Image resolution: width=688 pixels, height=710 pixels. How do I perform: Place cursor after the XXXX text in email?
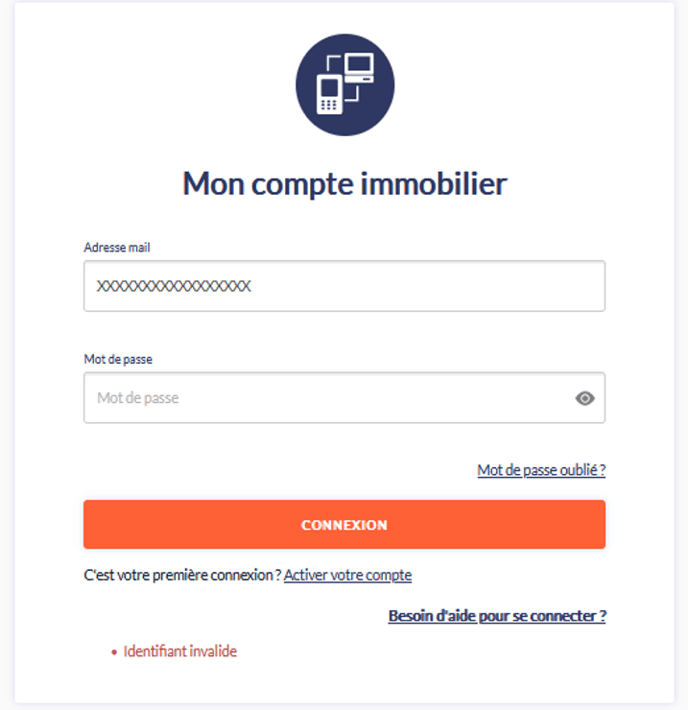click(252, 286)
